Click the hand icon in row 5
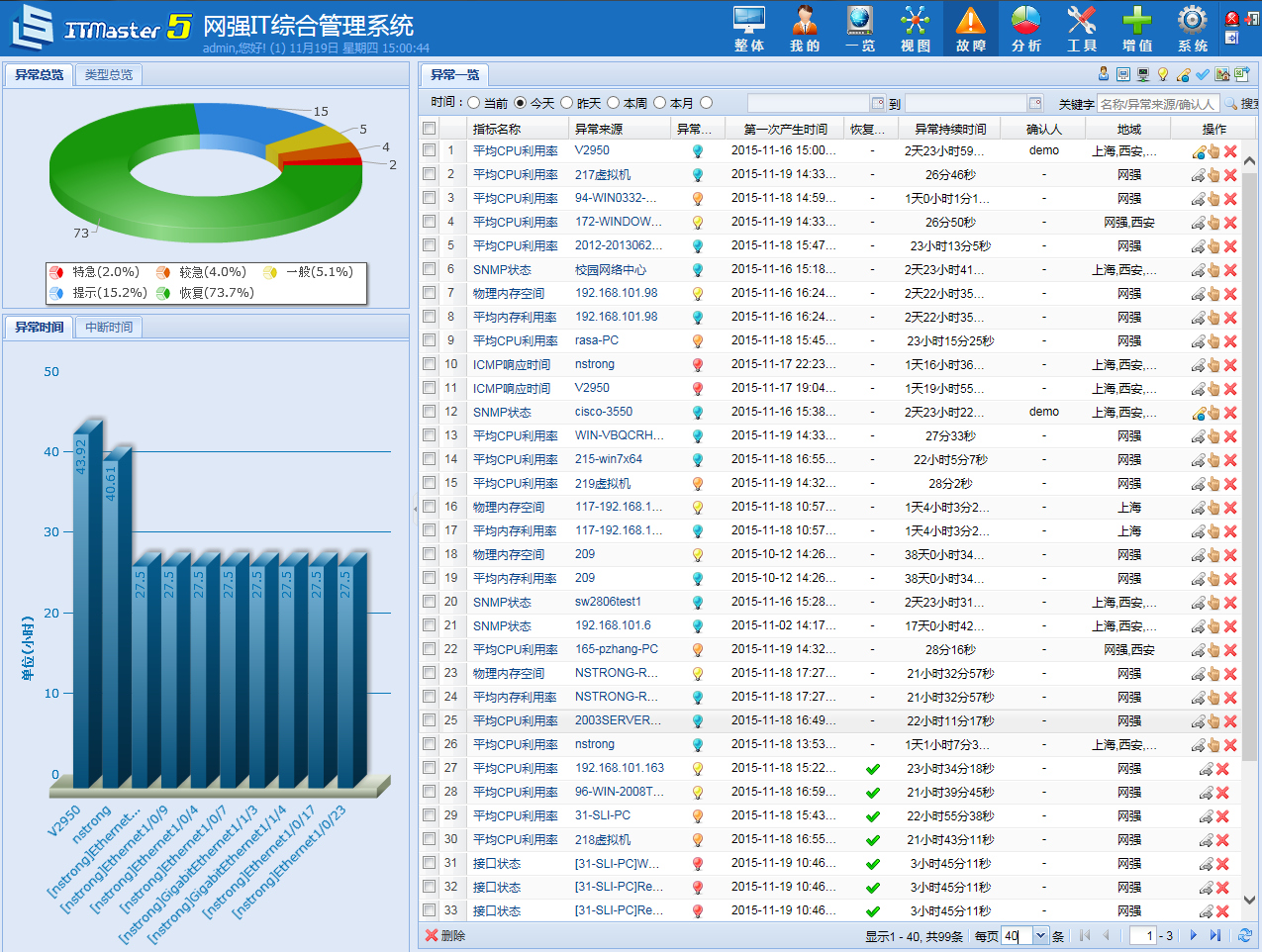 [1213, 246]
